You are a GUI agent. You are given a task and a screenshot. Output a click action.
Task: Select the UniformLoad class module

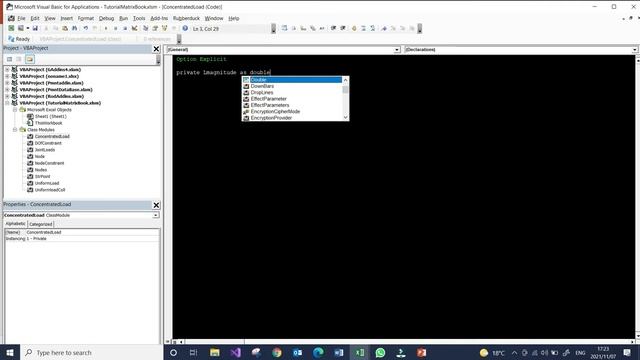(47, 183)
